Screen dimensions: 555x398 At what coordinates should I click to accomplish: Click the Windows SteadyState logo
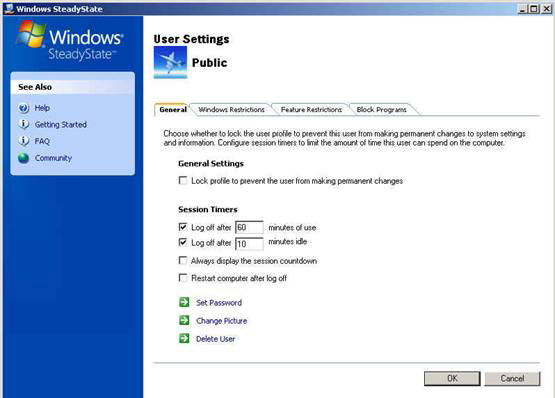coord(70,41)
